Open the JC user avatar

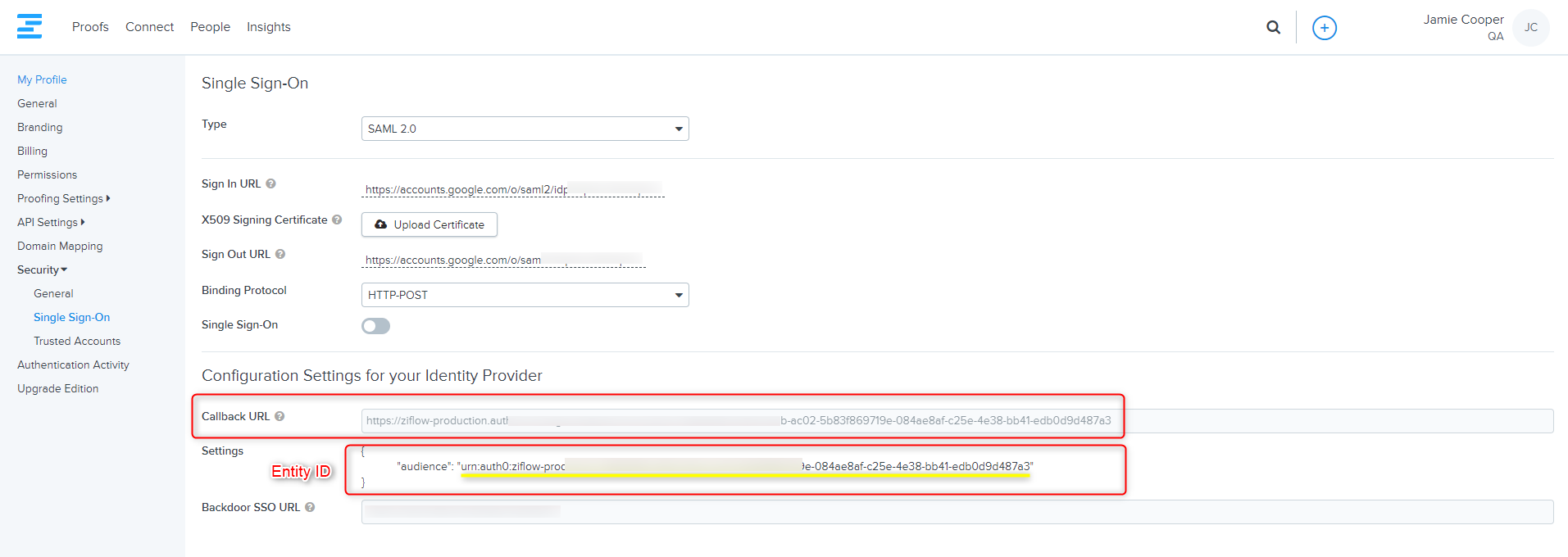(1530, 28)
